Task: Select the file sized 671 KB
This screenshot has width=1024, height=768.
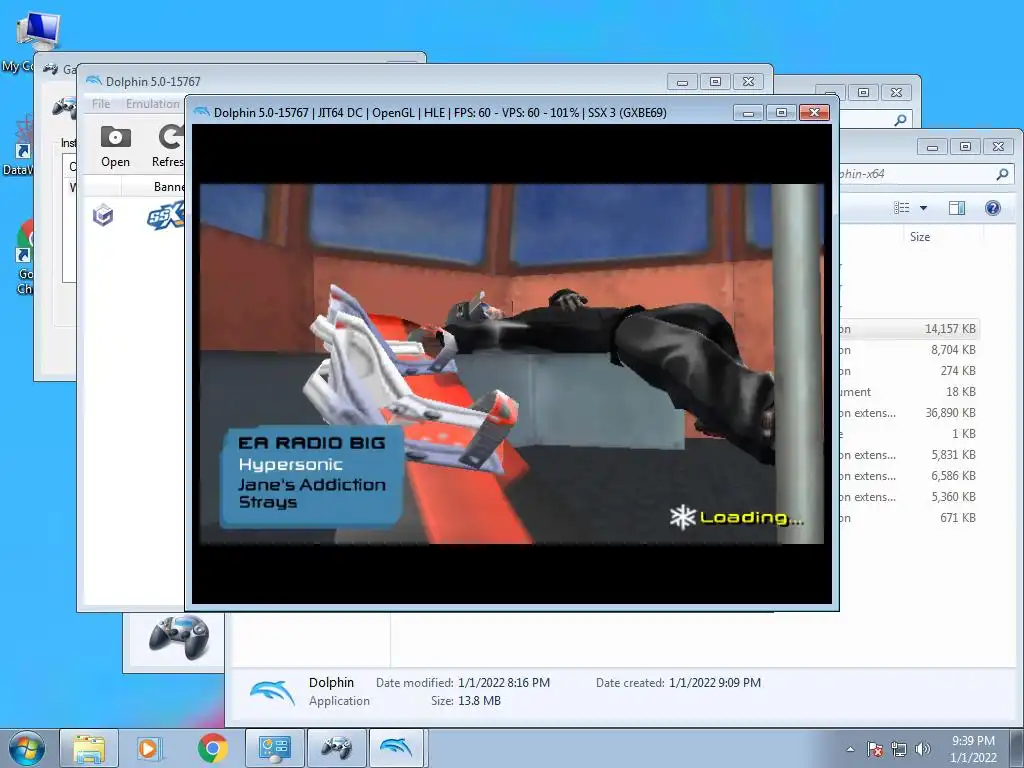Action: coord(909,517)
